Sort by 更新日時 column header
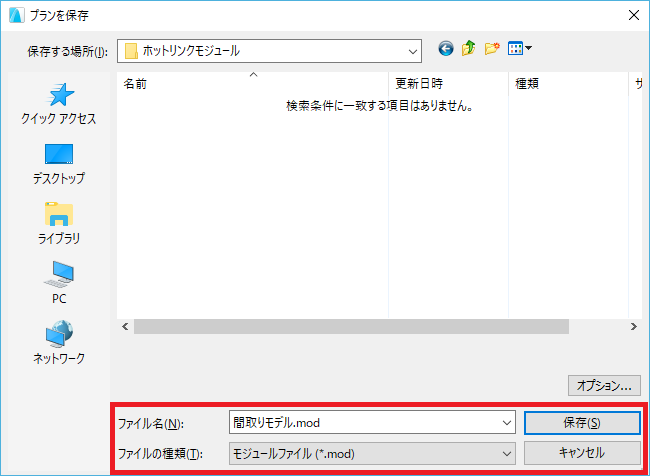 tap(448, 84)
